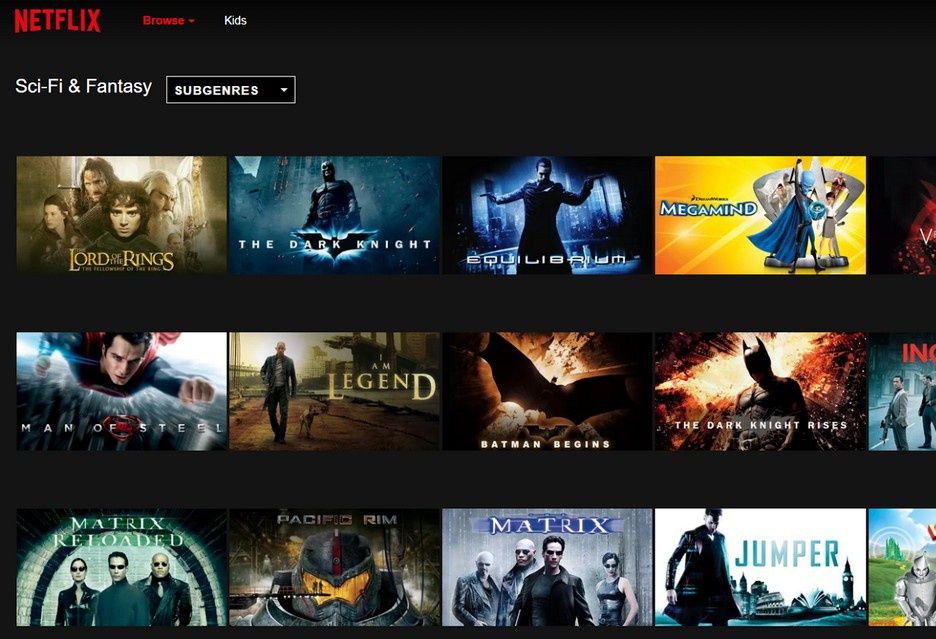The image size is (936, 639).
Task: Open the partially visible Inception poster
Action: pyautogui.click(x=902, y=391)
